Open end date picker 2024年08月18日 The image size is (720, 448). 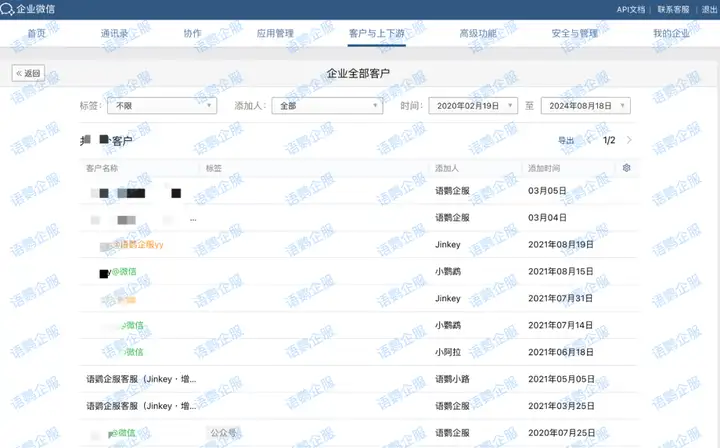pos(585,105)
